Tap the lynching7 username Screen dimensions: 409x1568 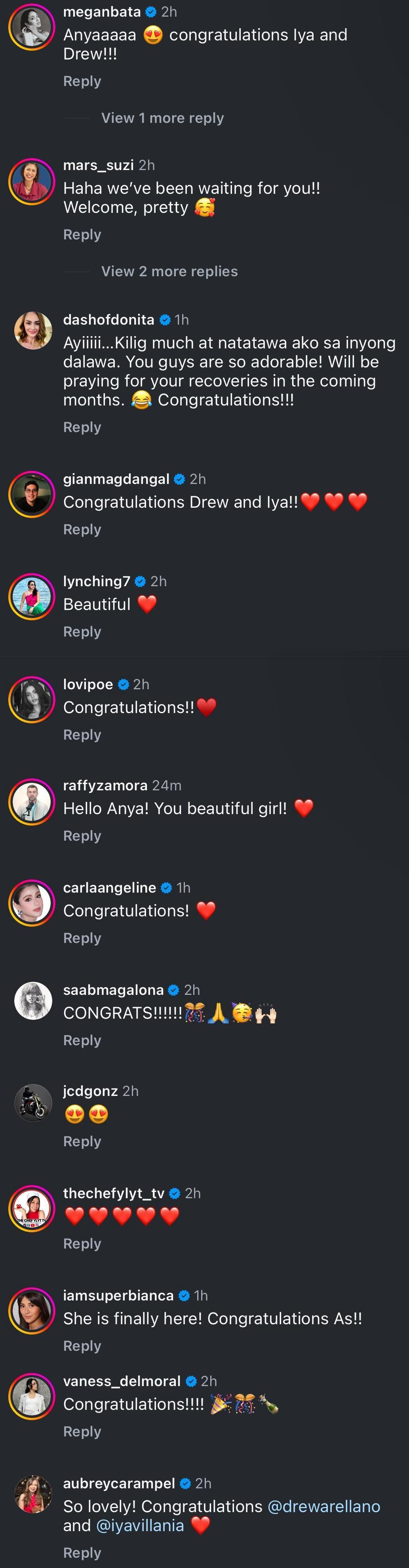tap(96, 581)
